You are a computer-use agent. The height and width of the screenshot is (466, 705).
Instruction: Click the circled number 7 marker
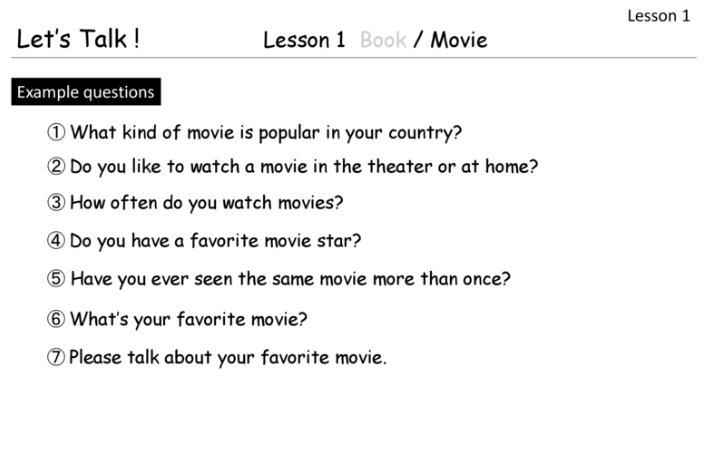pos(56,357)
